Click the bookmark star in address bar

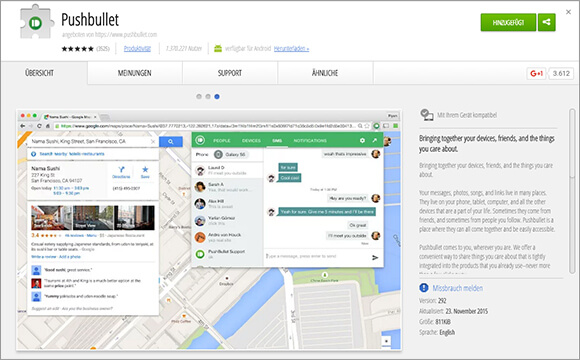click(367, 126)
